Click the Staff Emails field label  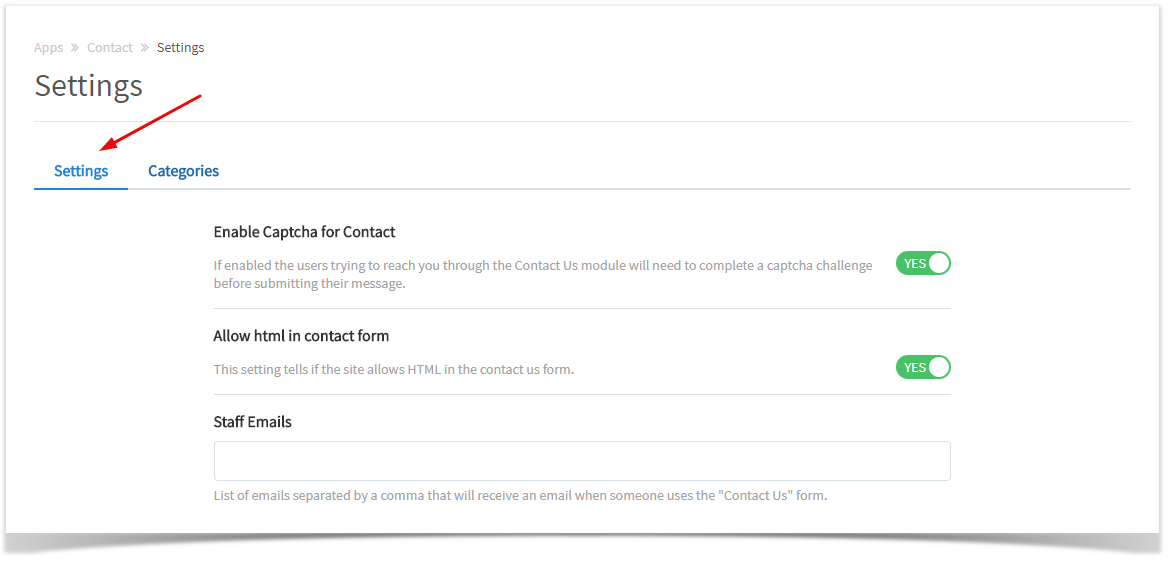253,422
